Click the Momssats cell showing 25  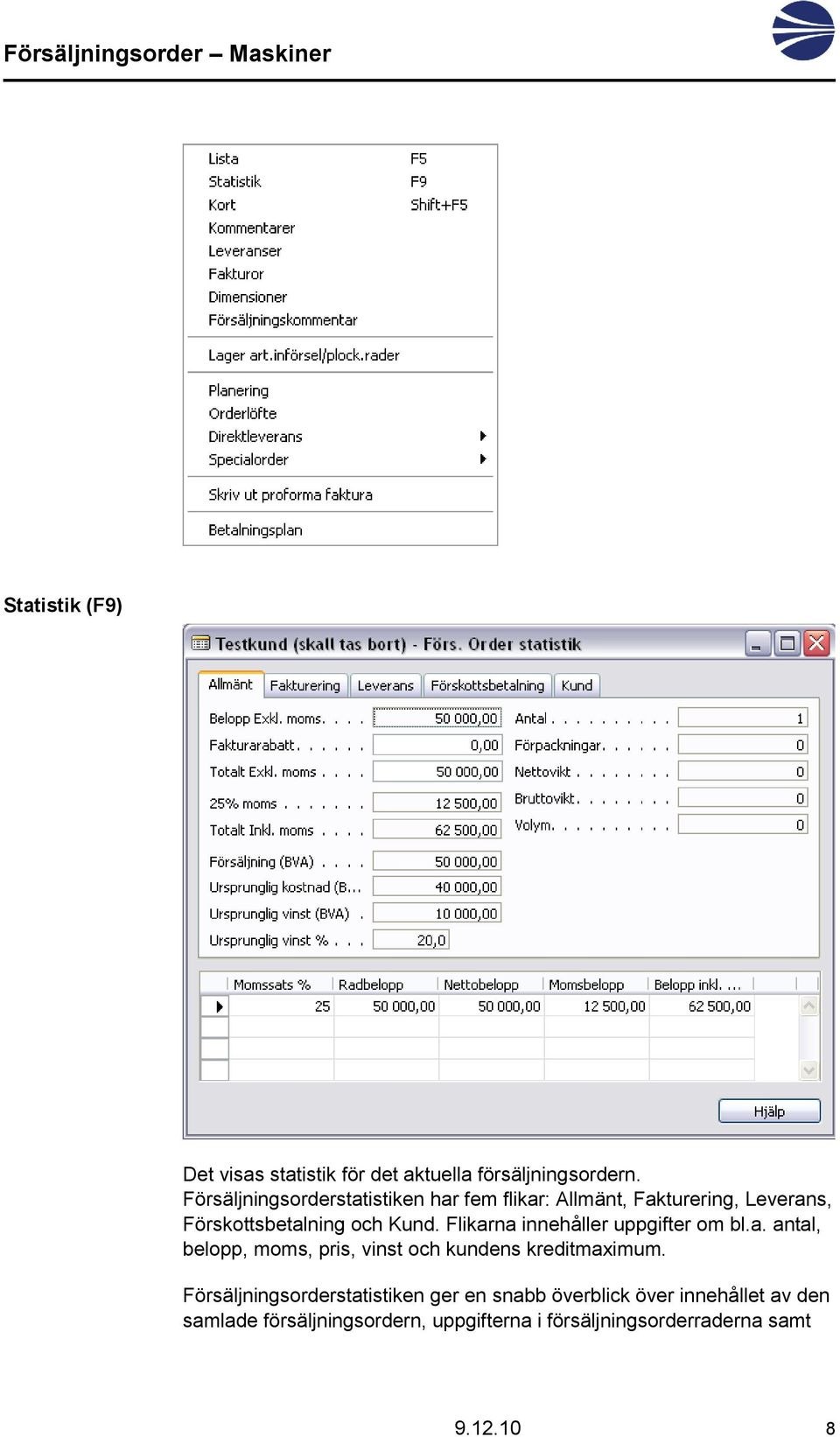pyautogui.click(x=281, y=1006)
